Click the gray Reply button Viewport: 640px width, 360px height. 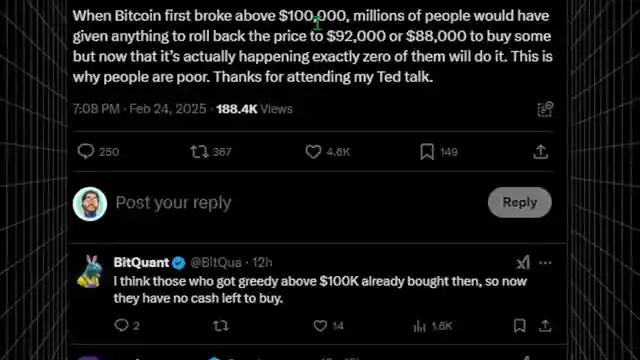pyautogui.click(x=520, y=202)
